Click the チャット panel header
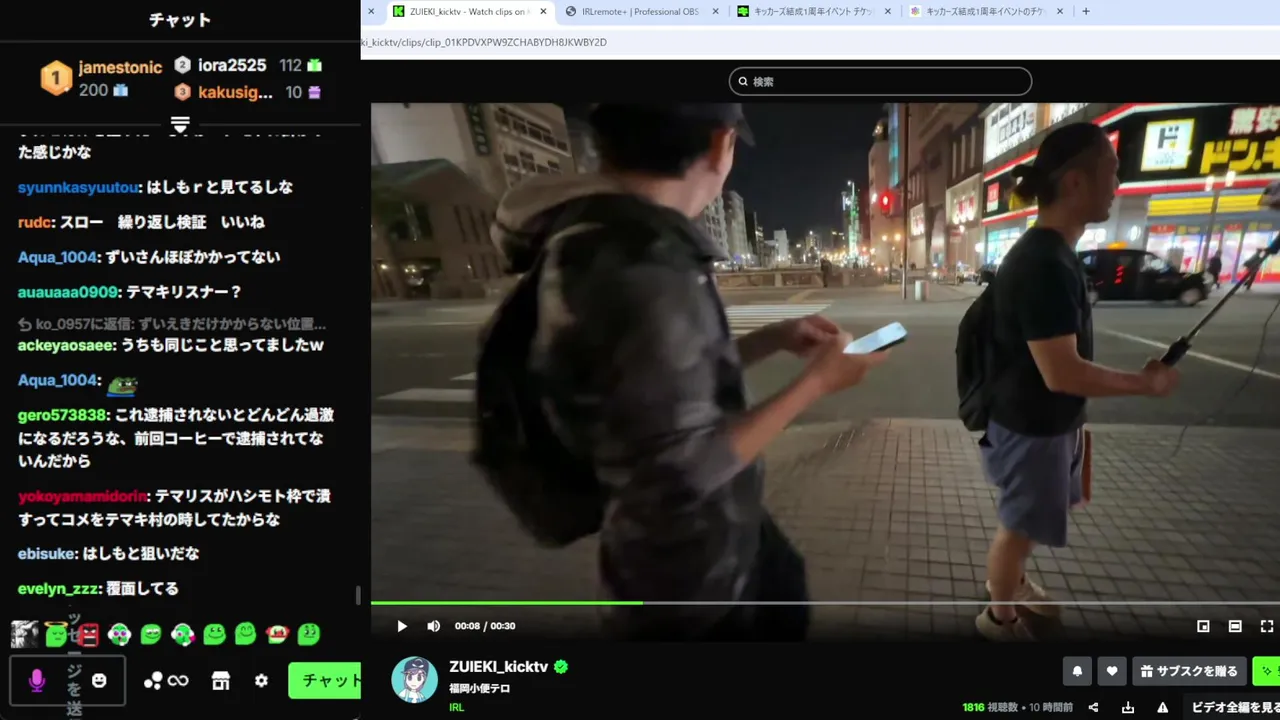The width and height of the screenshot is (1280, 720). 180,20
